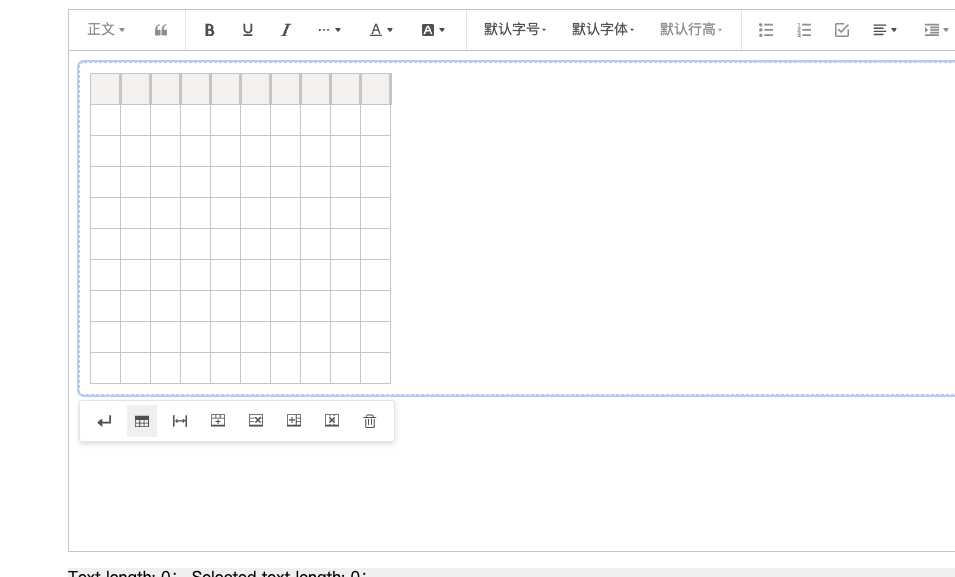The image size is (955, 577).
Task: Insert a todo checkbox item
Action: click(842, 30)
